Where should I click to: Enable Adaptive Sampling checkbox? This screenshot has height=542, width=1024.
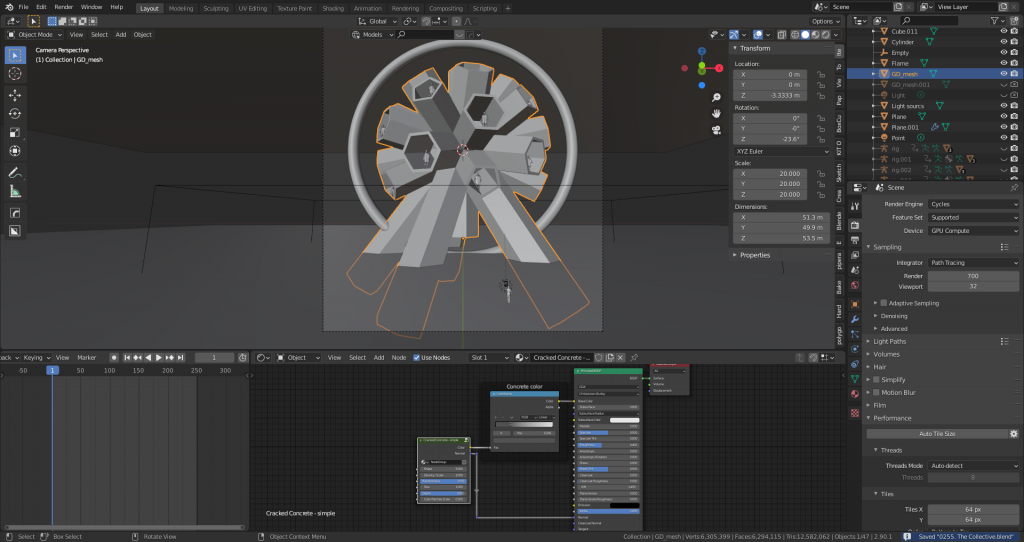click(x=884, y=303)
